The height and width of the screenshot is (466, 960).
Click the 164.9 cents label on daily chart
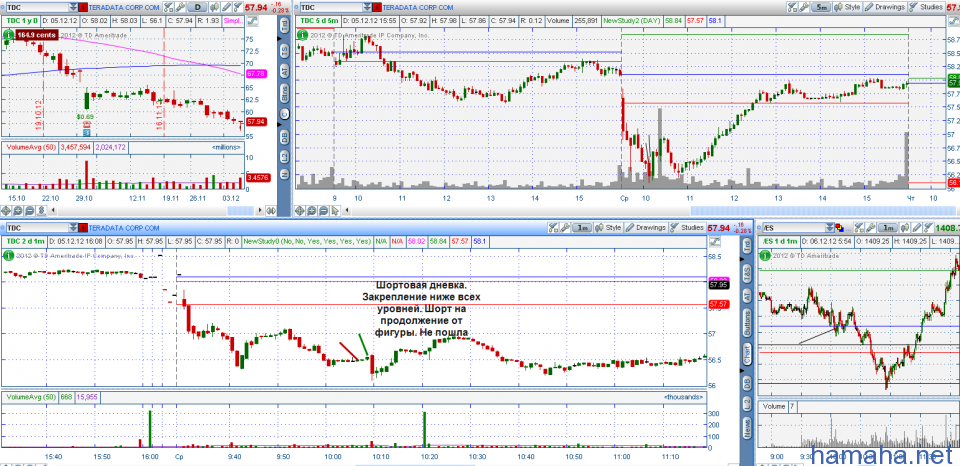coord(37,35)
